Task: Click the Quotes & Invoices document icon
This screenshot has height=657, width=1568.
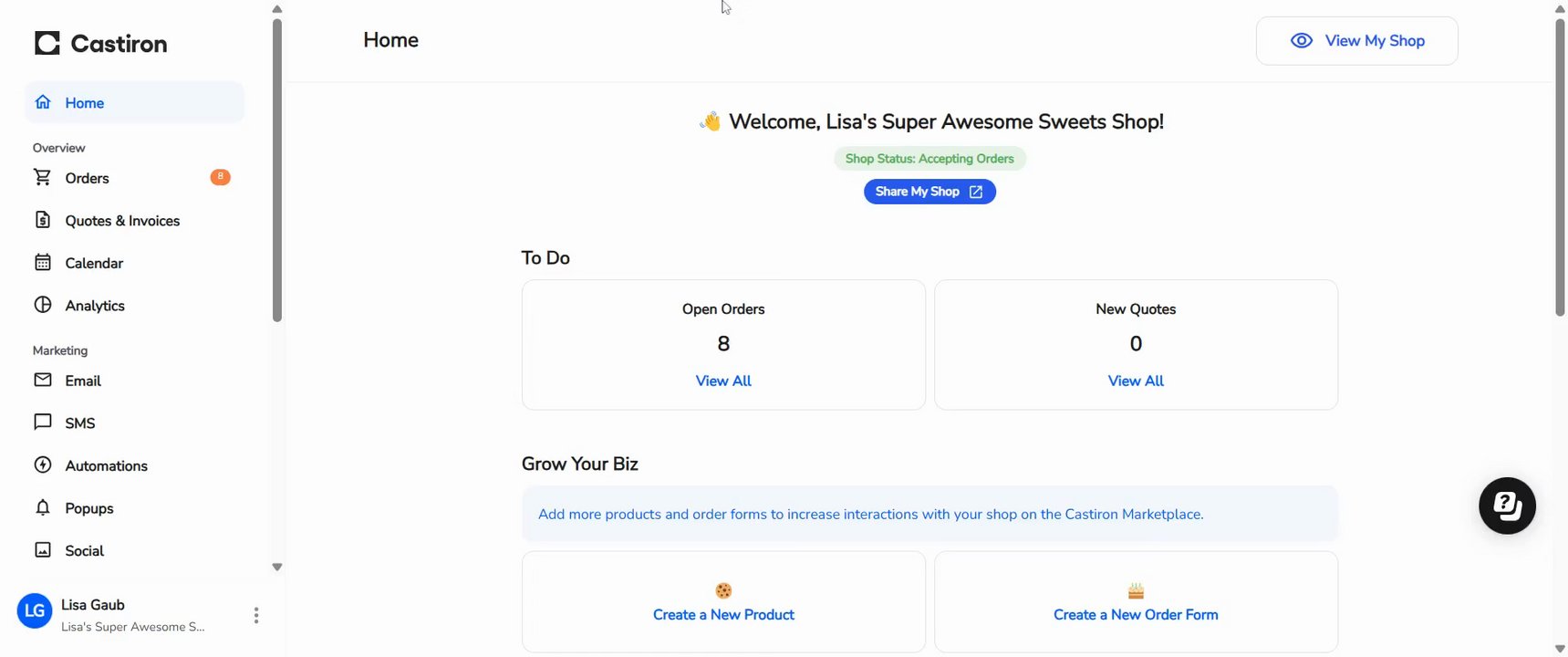Action: [43, 220]
